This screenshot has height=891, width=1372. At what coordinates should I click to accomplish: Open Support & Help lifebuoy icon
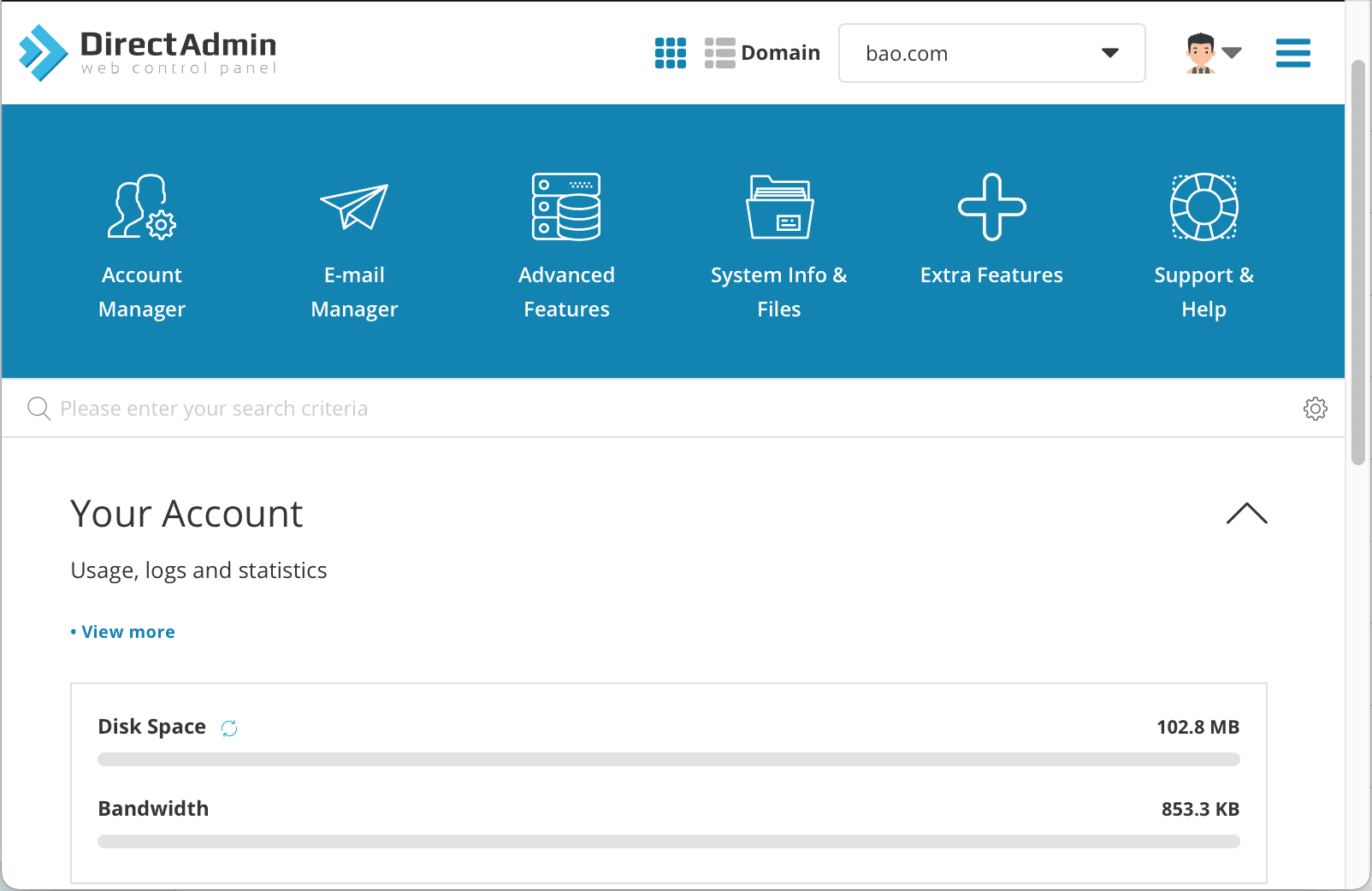click(x=1203, y=207)
